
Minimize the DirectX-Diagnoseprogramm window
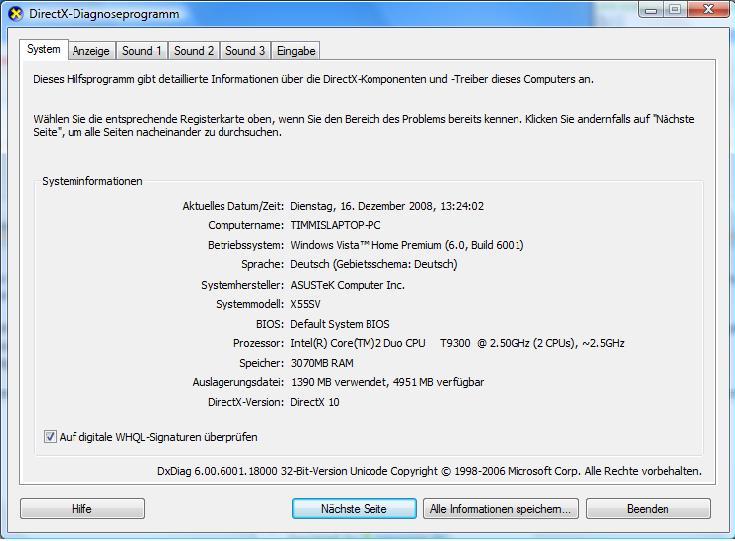click(651, 10)
